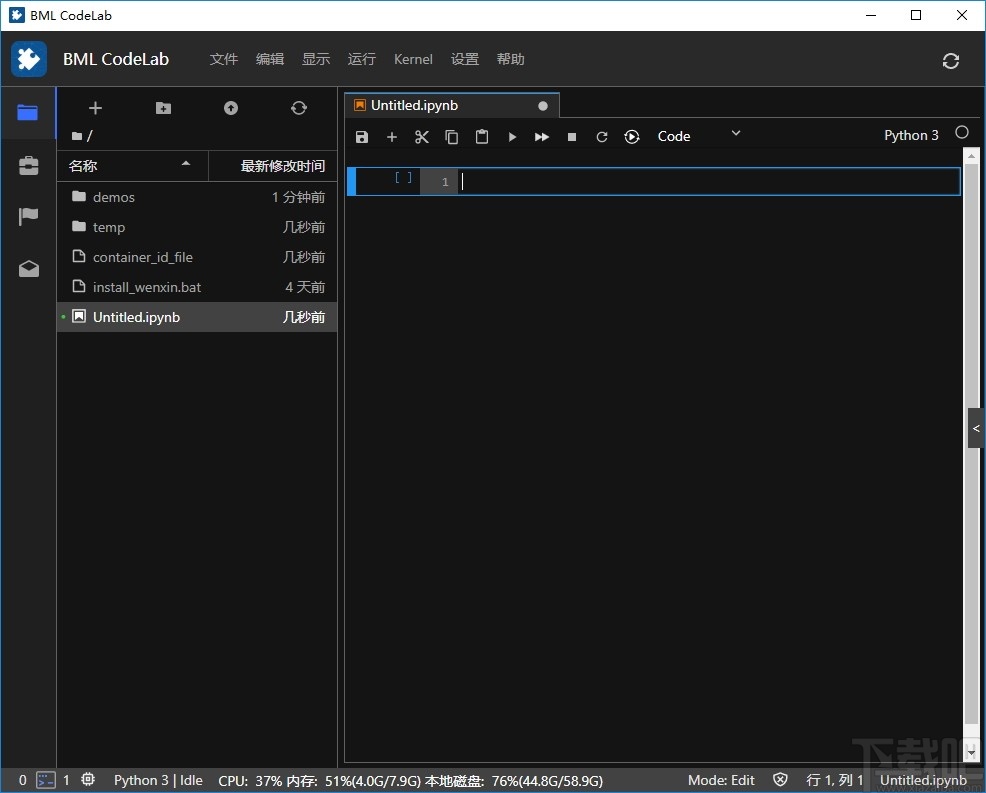Toggle the file browser sidebar panel

27,113
